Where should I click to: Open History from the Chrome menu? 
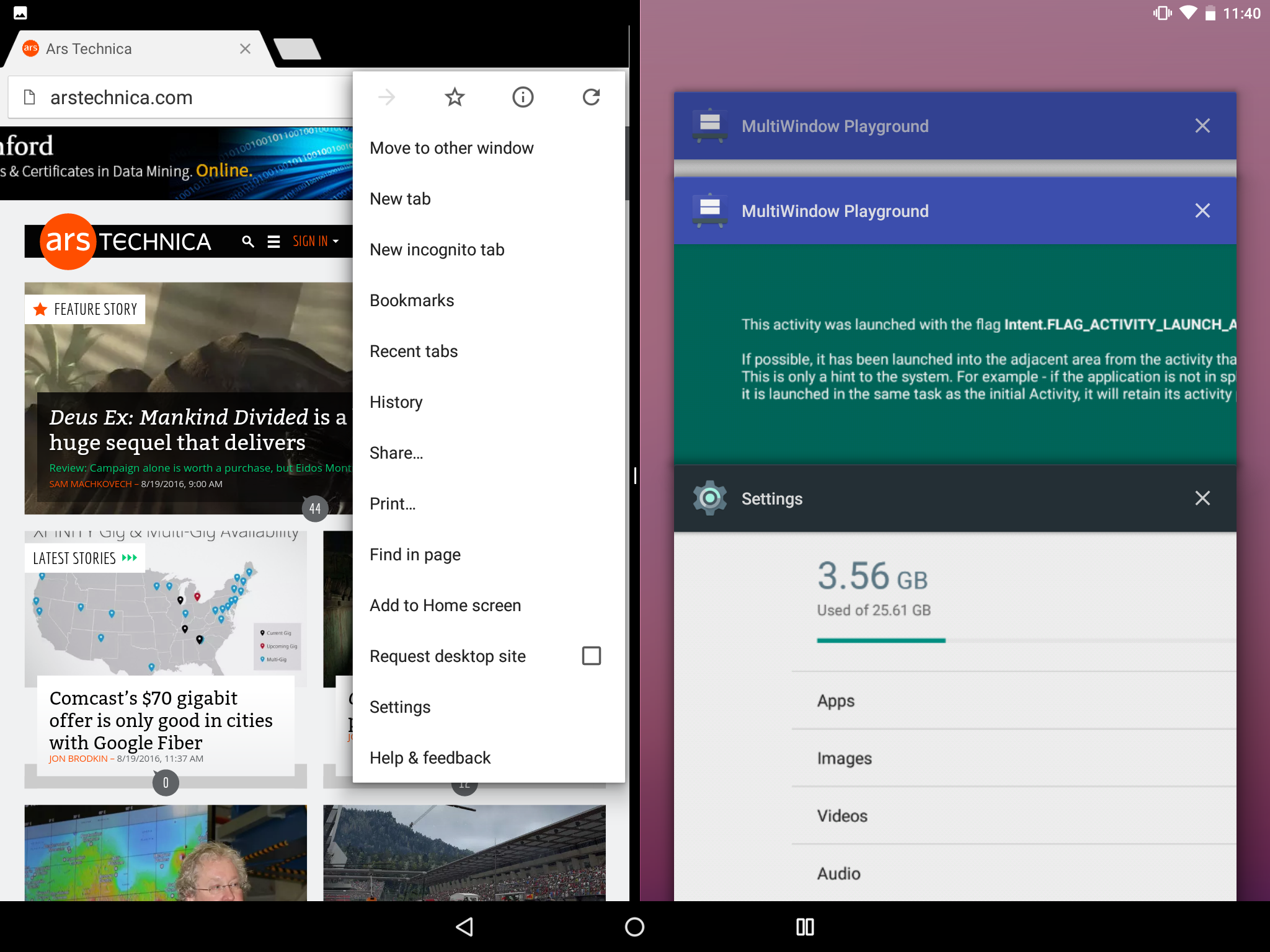[396, 402]
